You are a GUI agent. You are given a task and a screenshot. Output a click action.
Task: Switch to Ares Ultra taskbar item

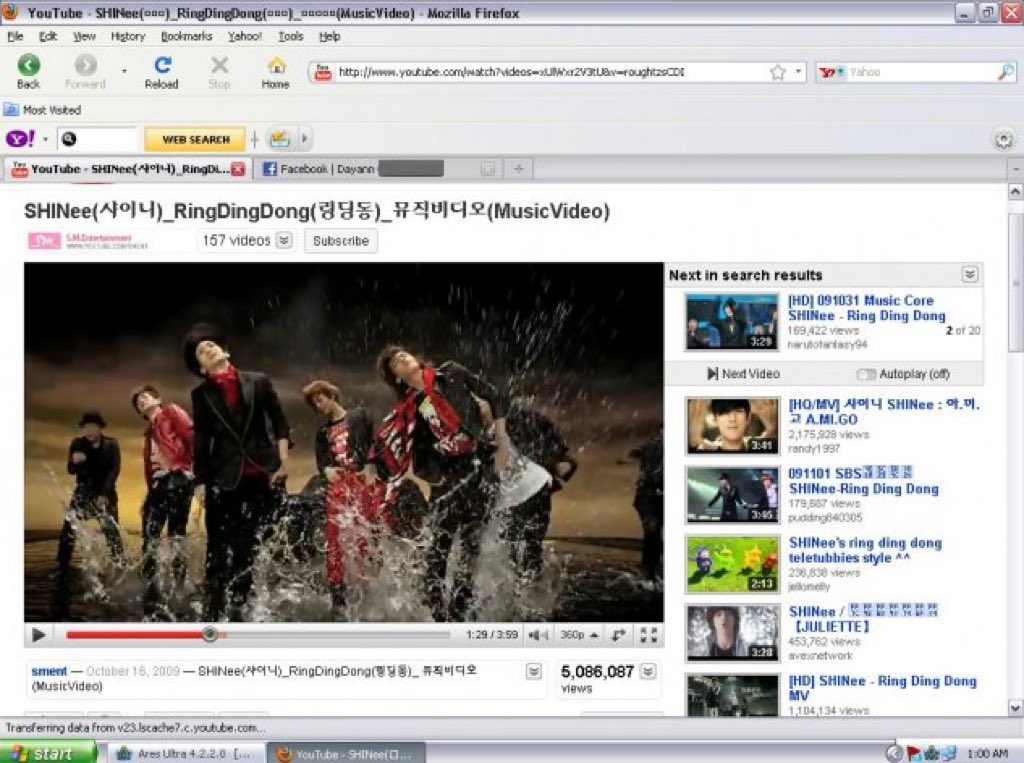186,753
